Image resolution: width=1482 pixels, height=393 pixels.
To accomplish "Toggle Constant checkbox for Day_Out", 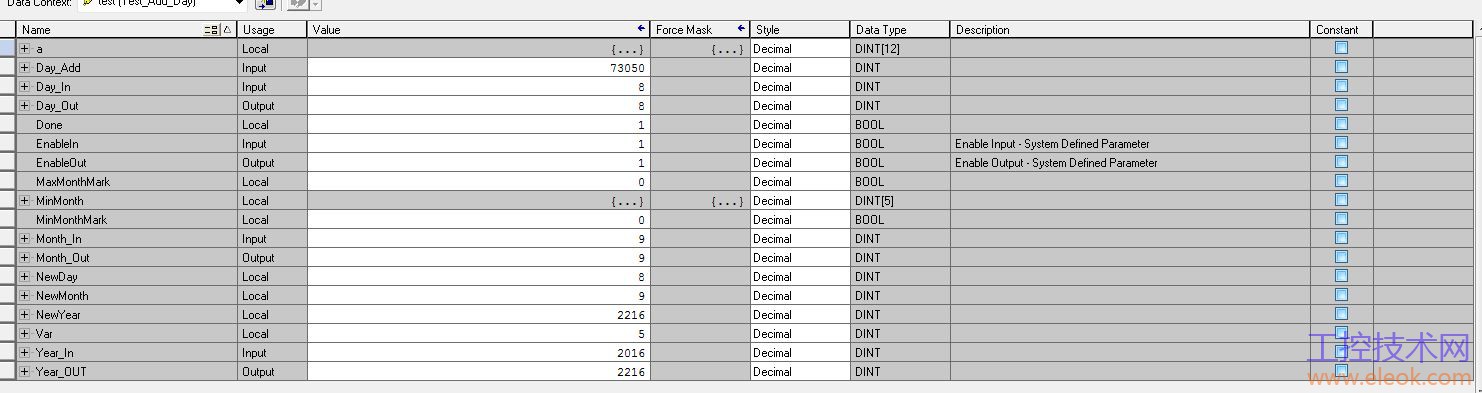I will pos(1341,104).
